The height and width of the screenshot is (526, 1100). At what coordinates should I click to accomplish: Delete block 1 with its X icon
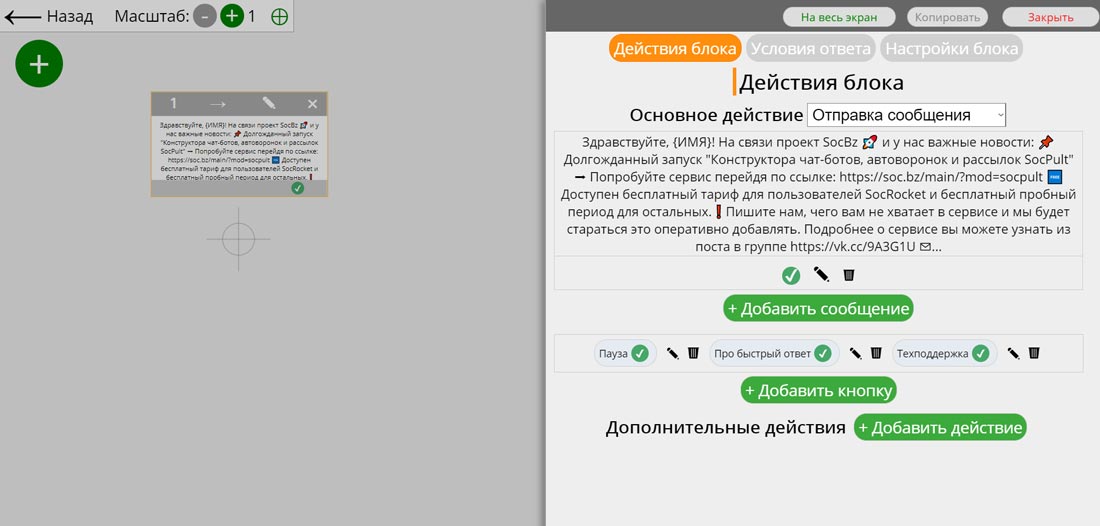(313, 104)
